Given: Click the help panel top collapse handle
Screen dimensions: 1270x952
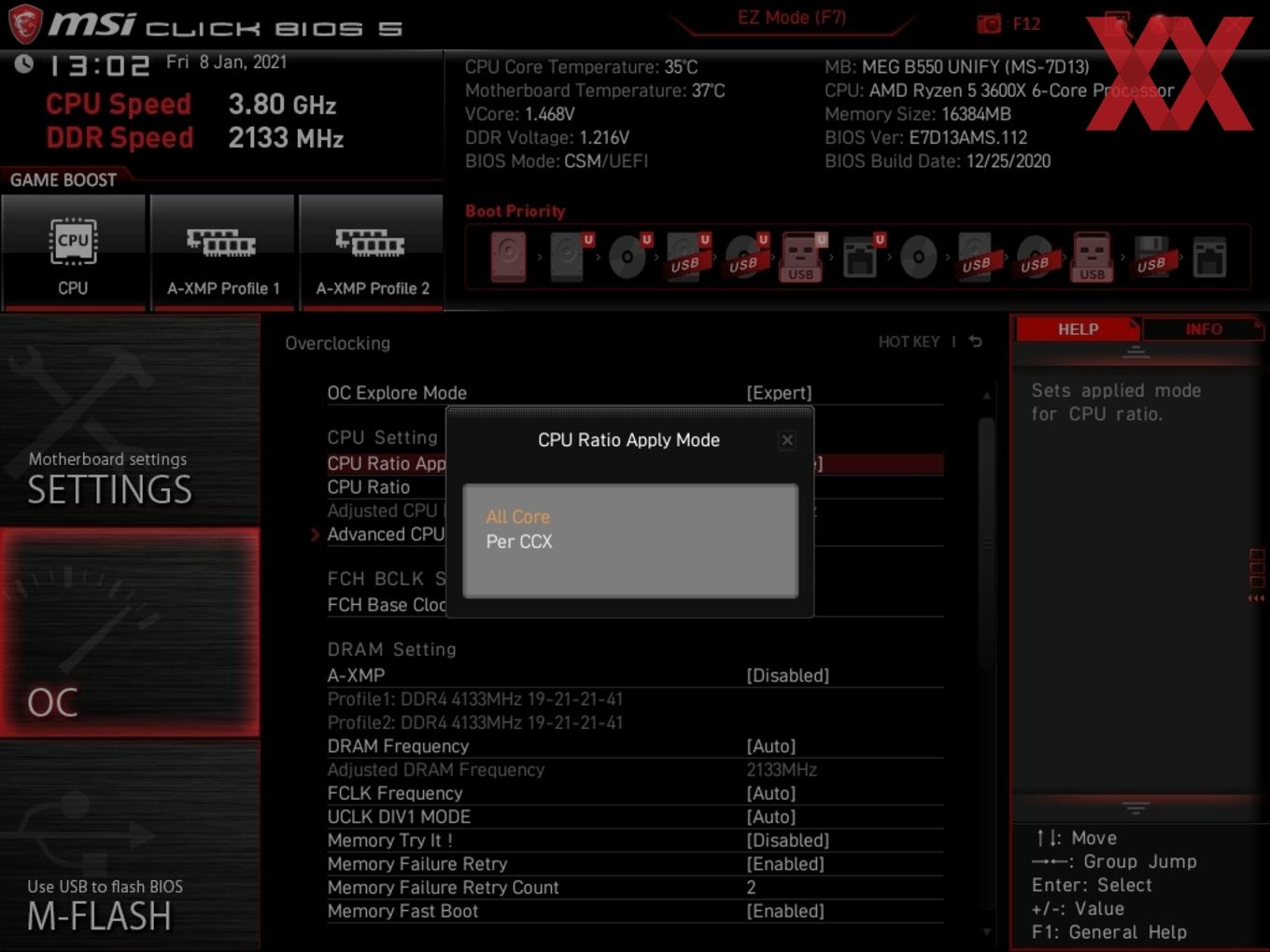Looking at the screenshot, I should 1136,352.
